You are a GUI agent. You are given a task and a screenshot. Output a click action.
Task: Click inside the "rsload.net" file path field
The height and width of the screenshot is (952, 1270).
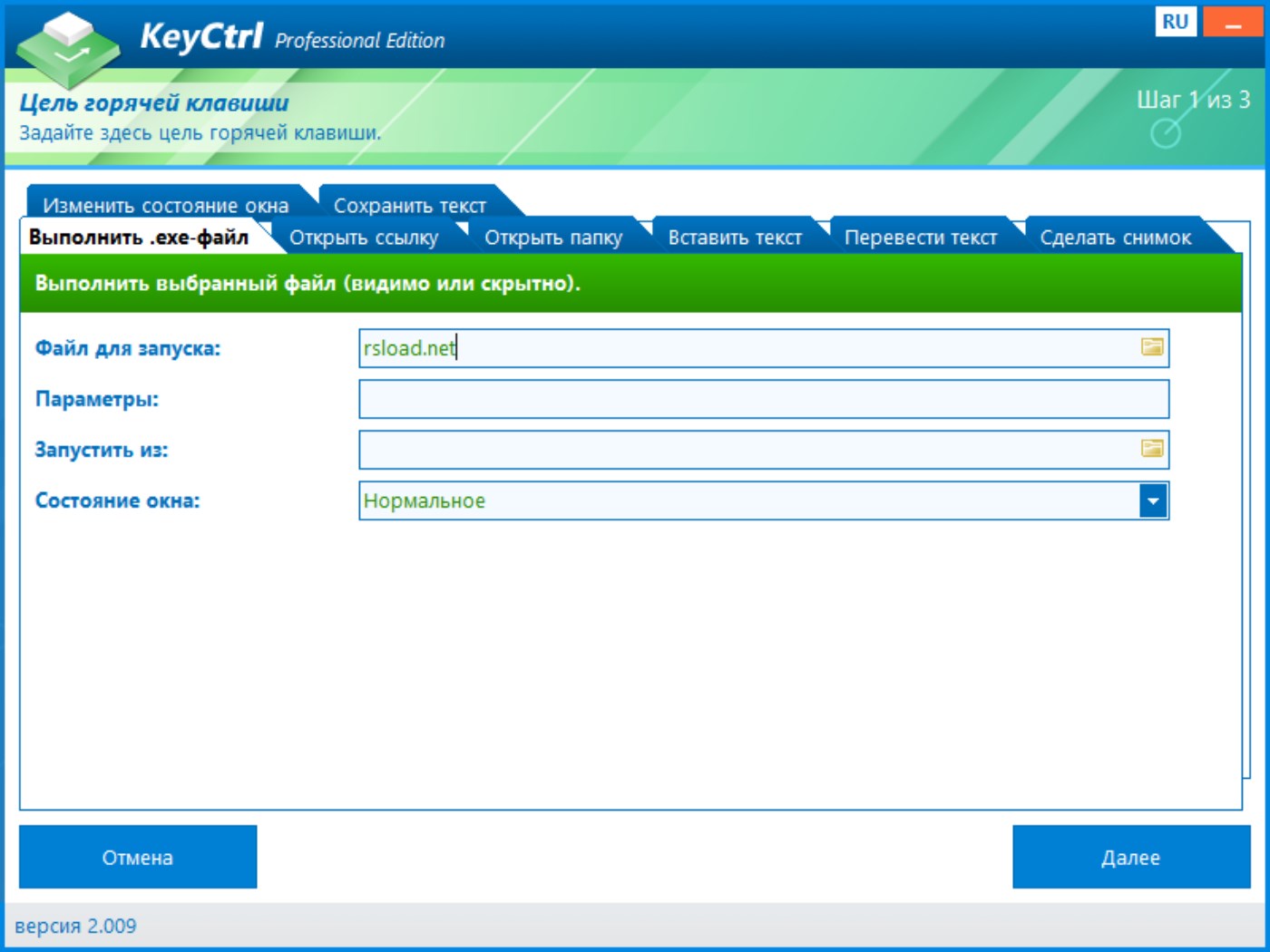[x=635, y=348]
